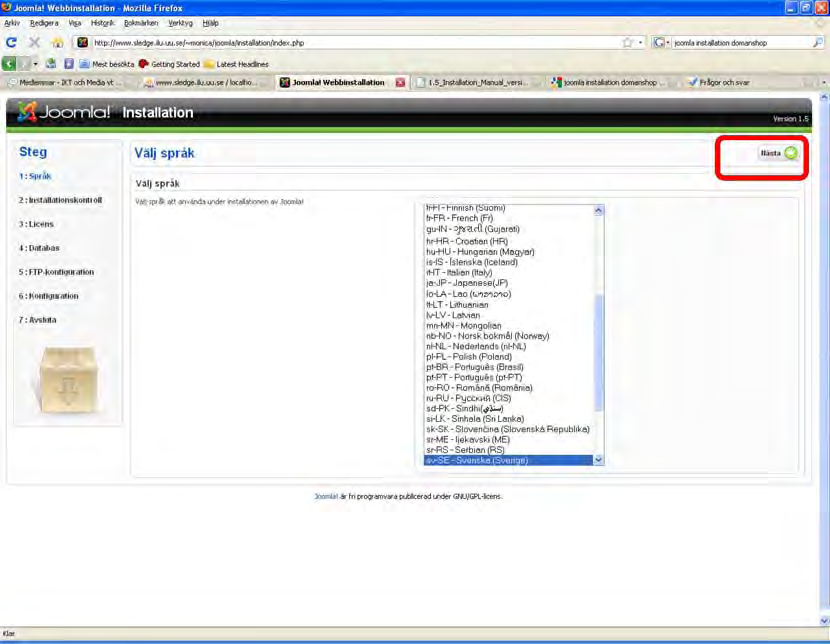
Task: Click the Joomla! link in footer
Action: pyautogui.click(x=326, y=496)
